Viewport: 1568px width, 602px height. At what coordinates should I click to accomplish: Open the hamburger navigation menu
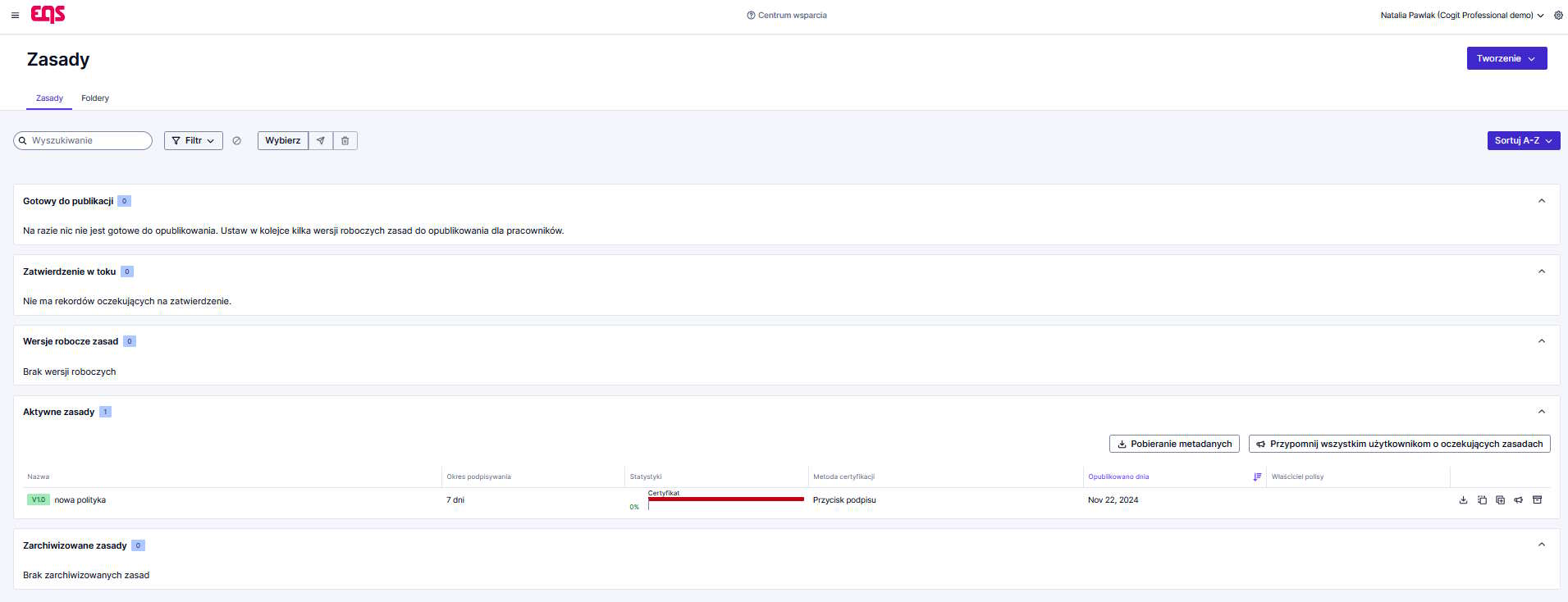(x=15, y=16)
